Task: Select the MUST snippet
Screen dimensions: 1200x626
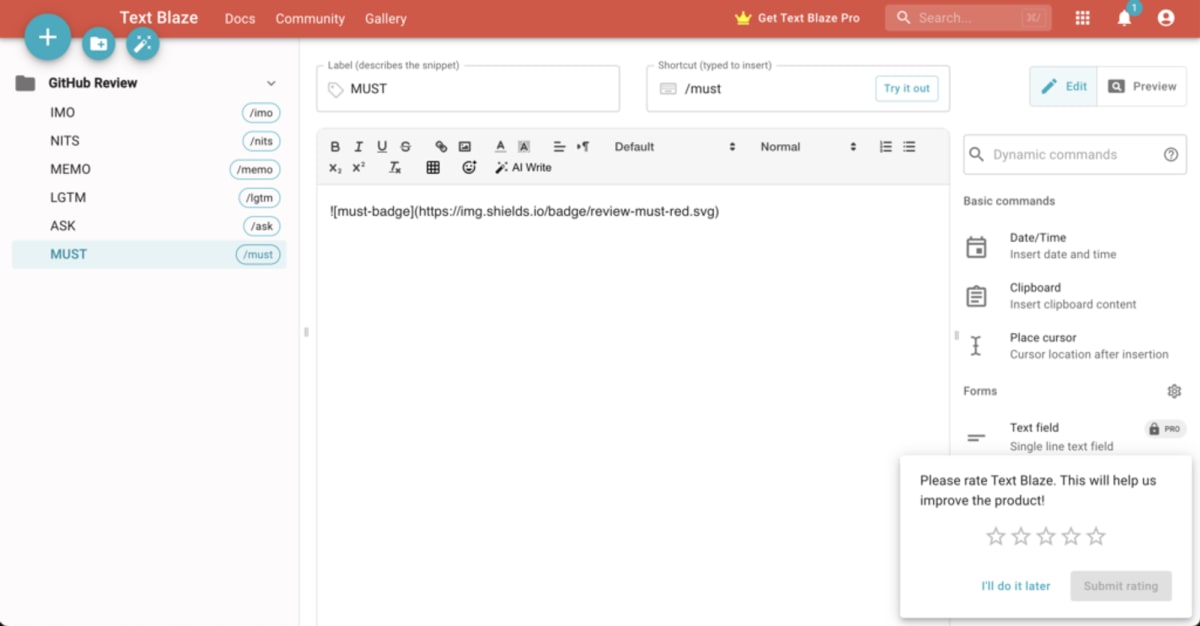Action: tap(149, 254)
